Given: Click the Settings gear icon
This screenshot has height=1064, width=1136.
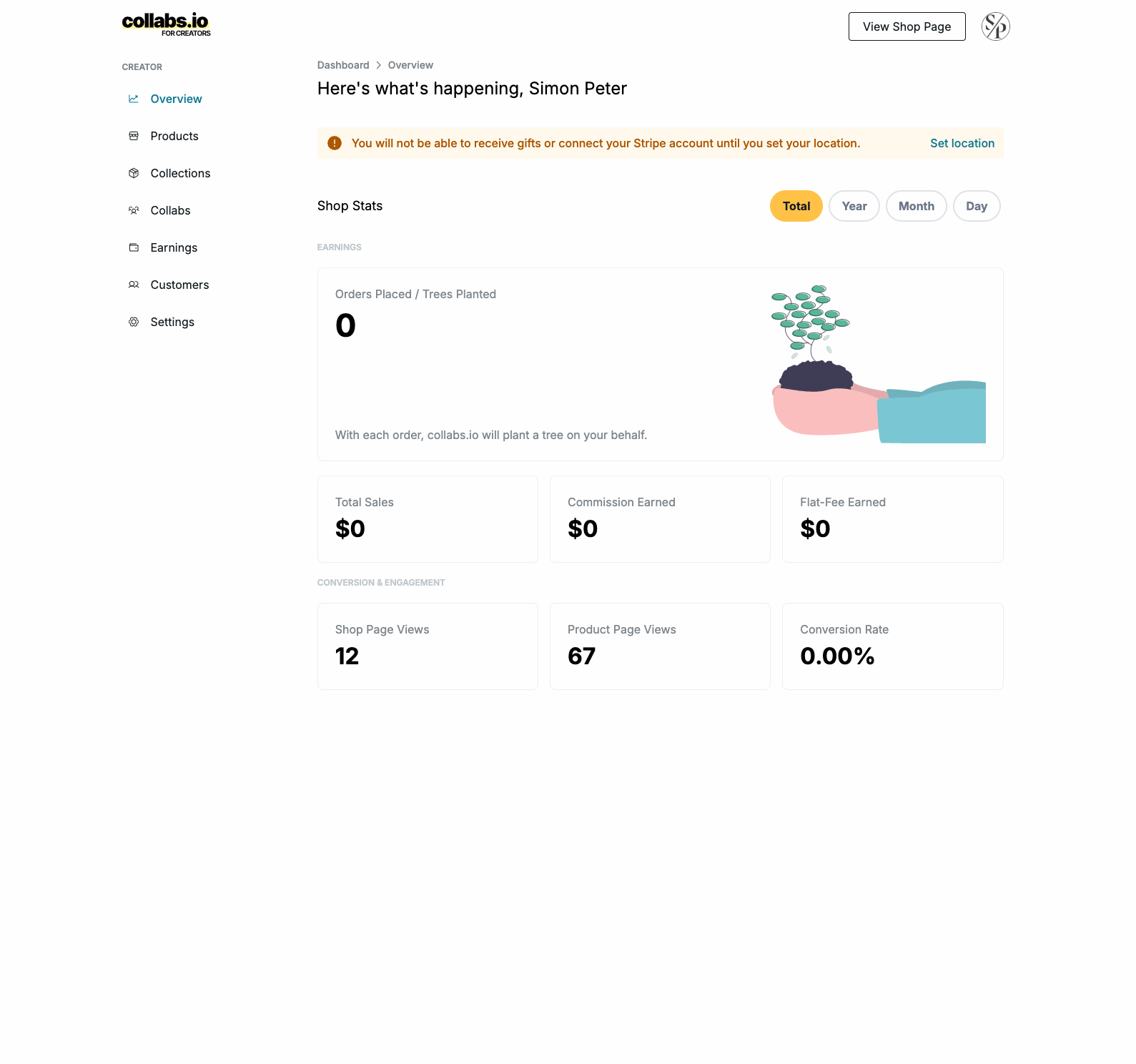Looking at the screenshot, I should click(134, 322).
